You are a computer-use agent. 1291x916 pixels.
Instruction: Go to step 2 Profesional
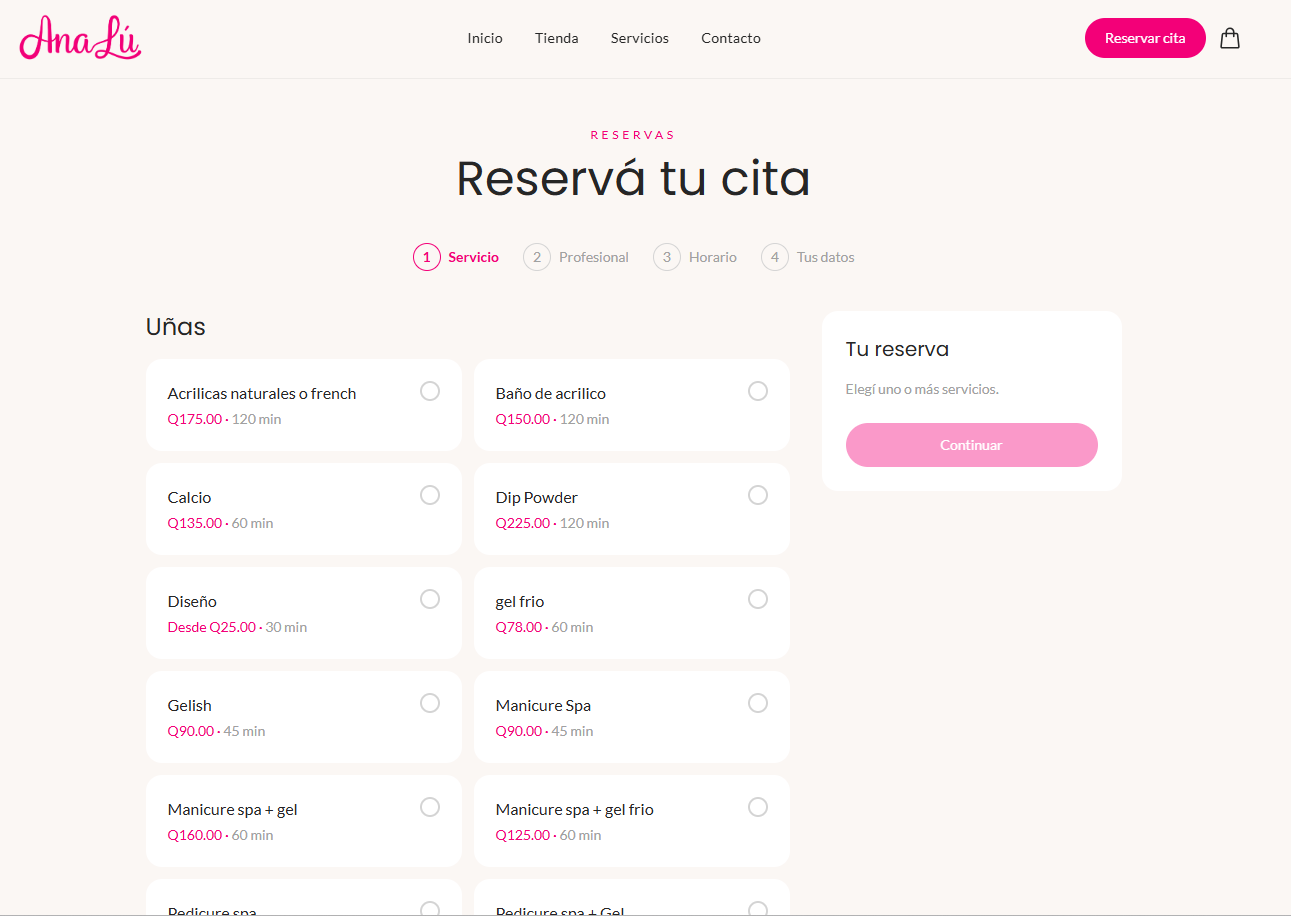[576, 257]
